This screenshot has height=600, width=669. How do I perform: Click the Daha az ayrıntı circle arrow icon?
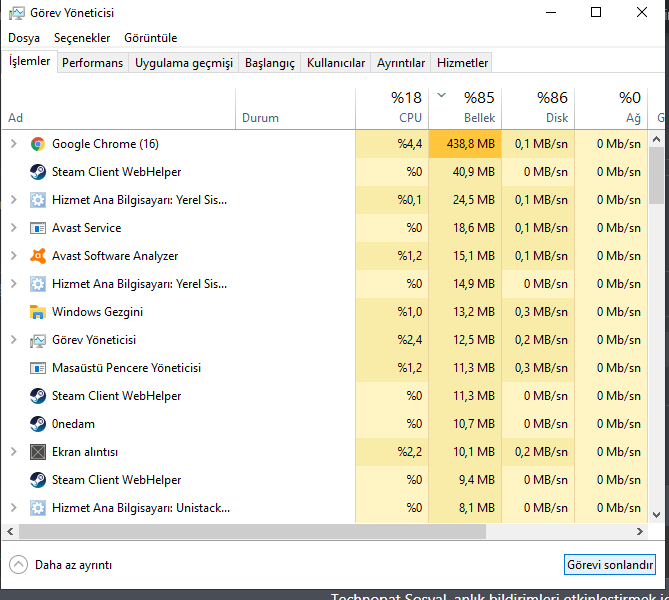coord(18,565)
